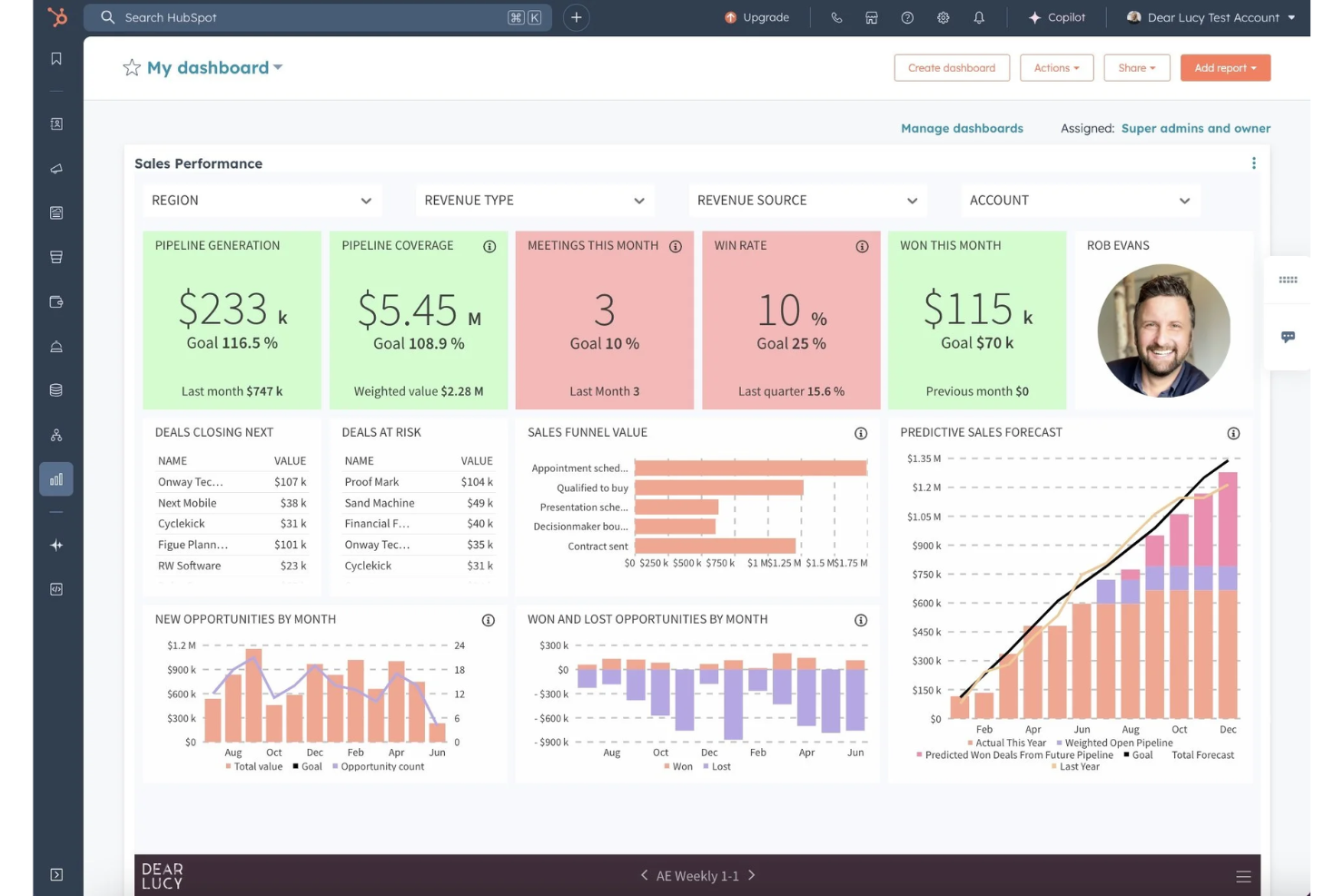Image resolution: width=1344 pixels, height=896 pixels.
Task: Open the help question mark icon
Action: 906,17
